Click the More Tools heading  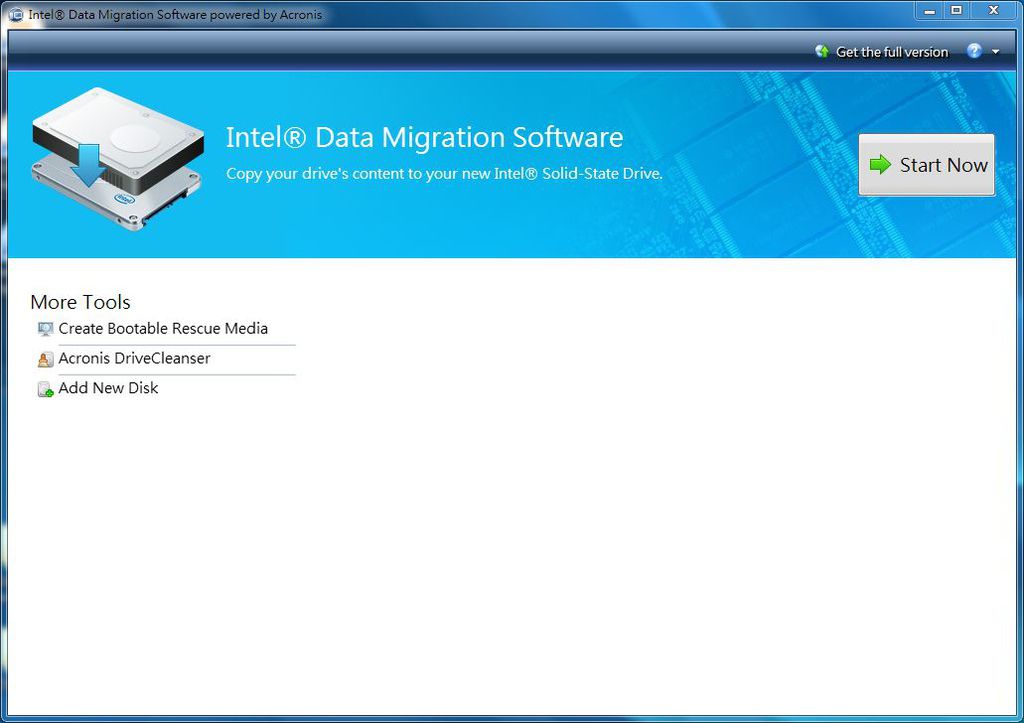pos(80,302)
